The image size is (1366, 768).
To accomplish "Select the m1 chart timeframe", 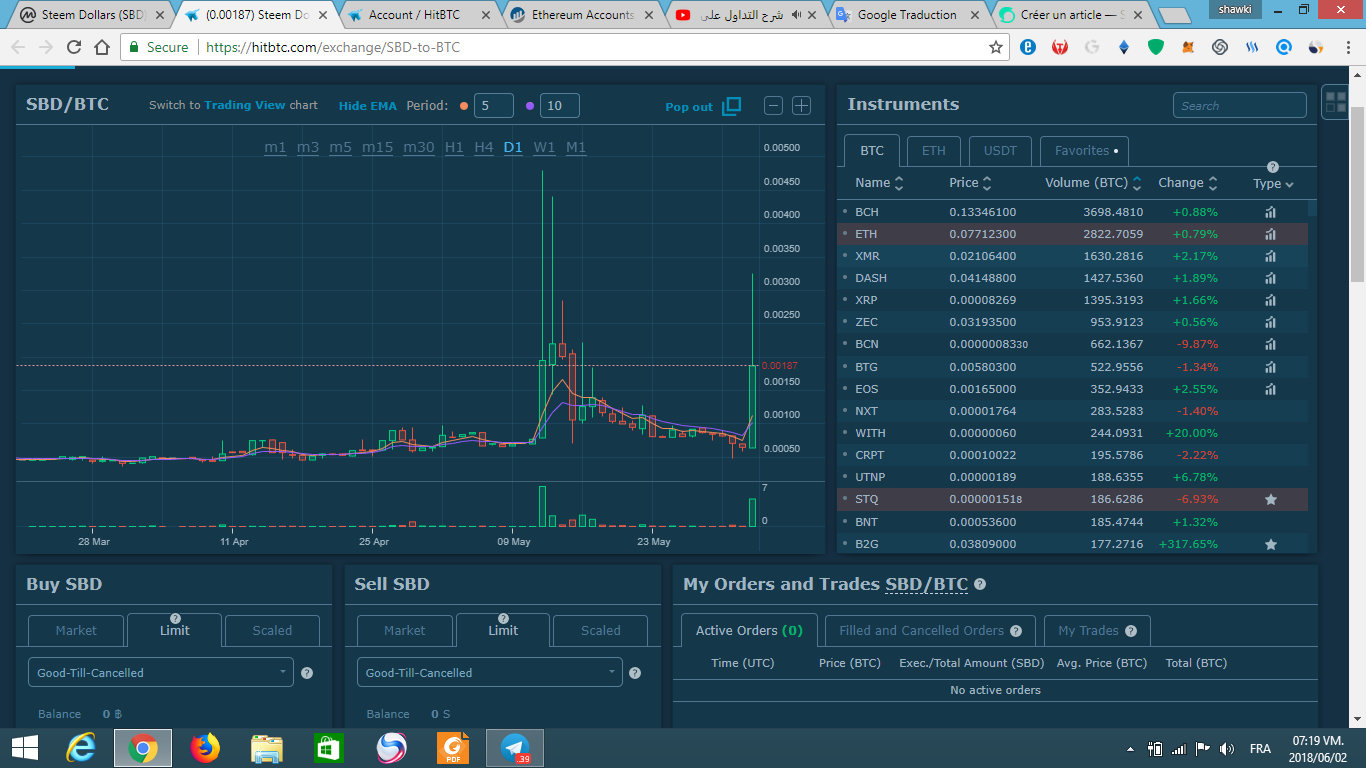I will click(x=275, y=147).
